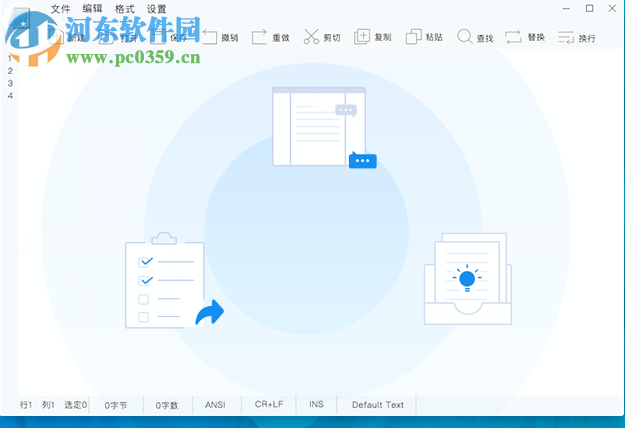This screenshot has height=428, width=625.
Task: Click the CR+LF line ending indicator
Action: click(x=269, y=404)
